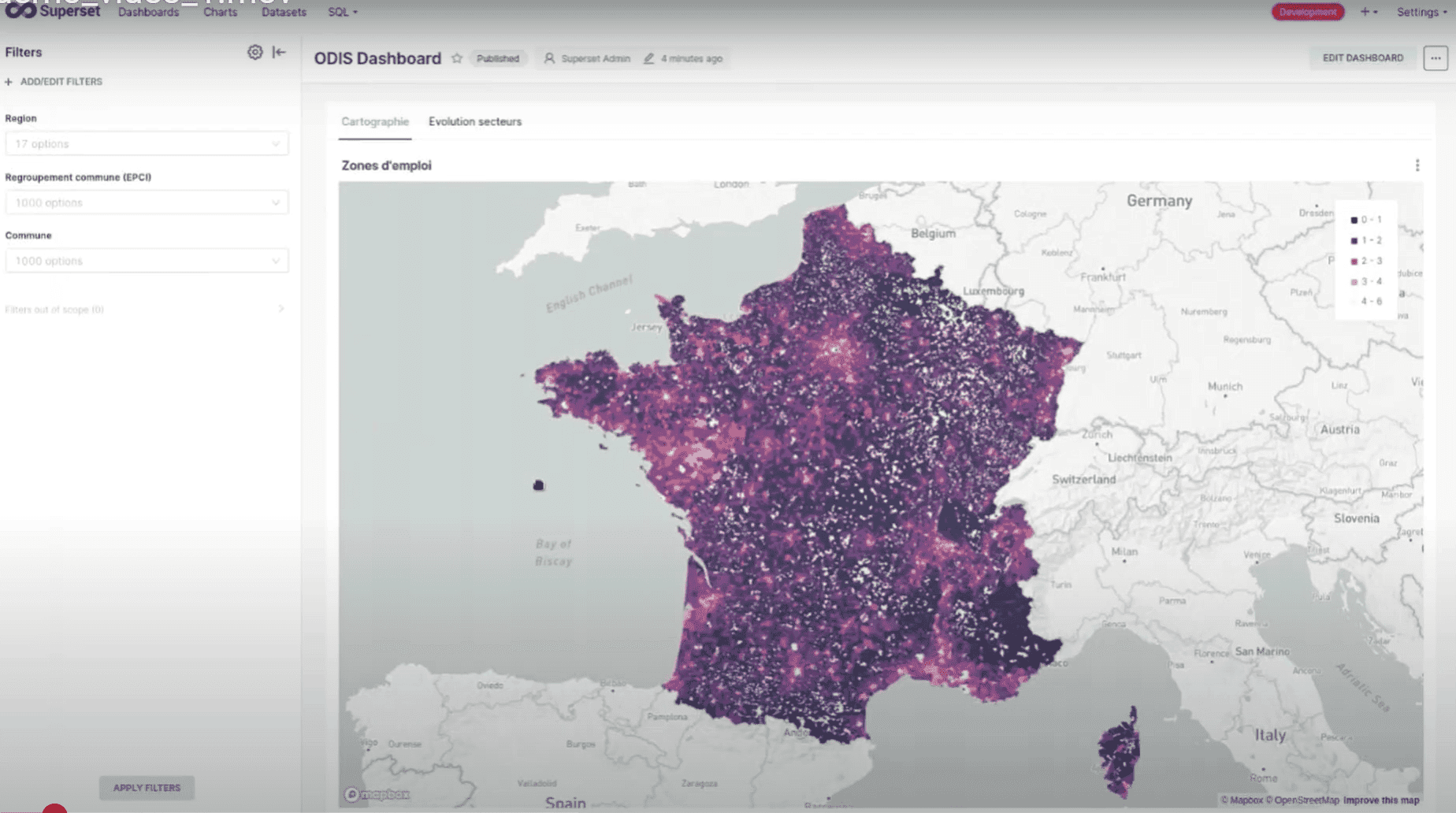
Task: Open the dashboard ellipsis actions menu
Action: pyautogui.click(x=1435, y=58)
